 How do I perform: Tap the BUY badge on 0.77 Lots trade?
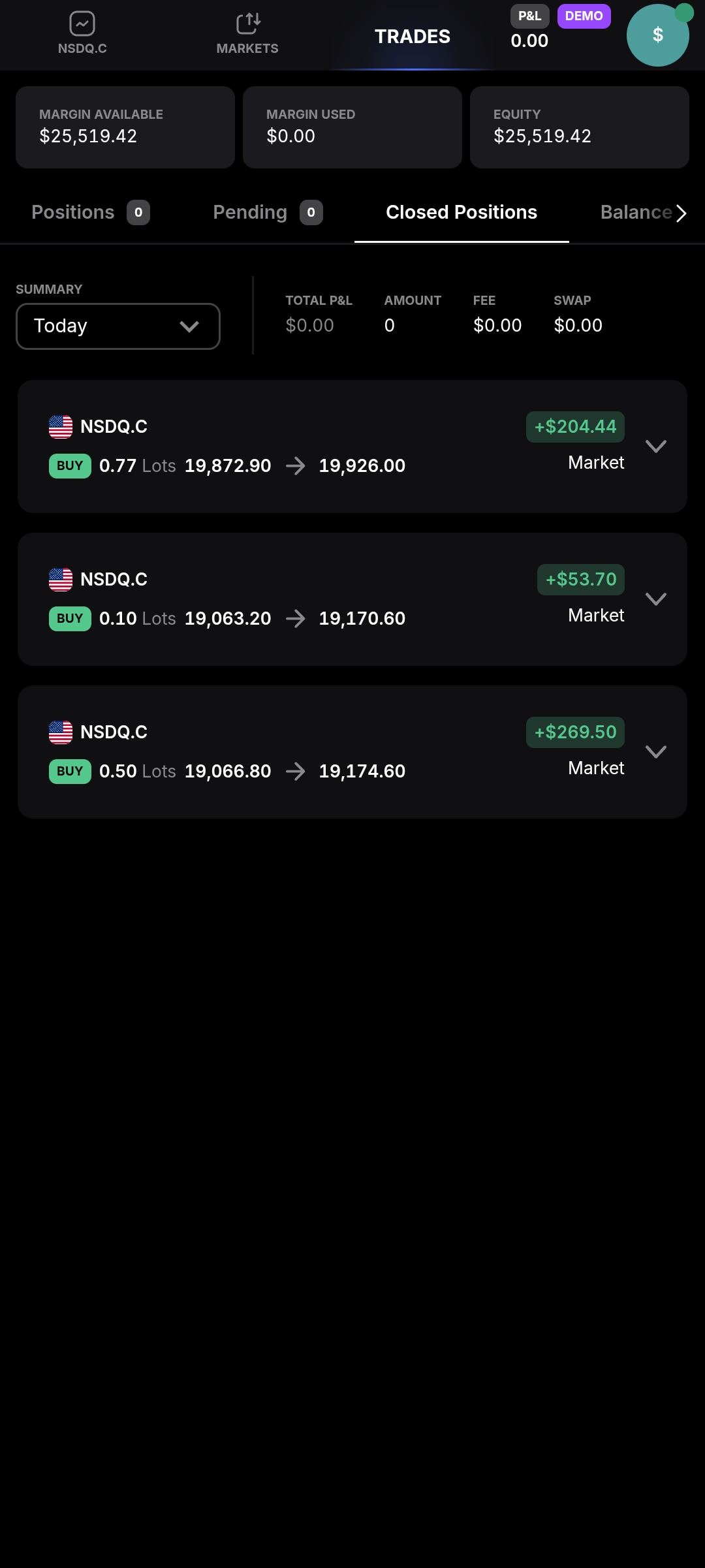(70, 466)
